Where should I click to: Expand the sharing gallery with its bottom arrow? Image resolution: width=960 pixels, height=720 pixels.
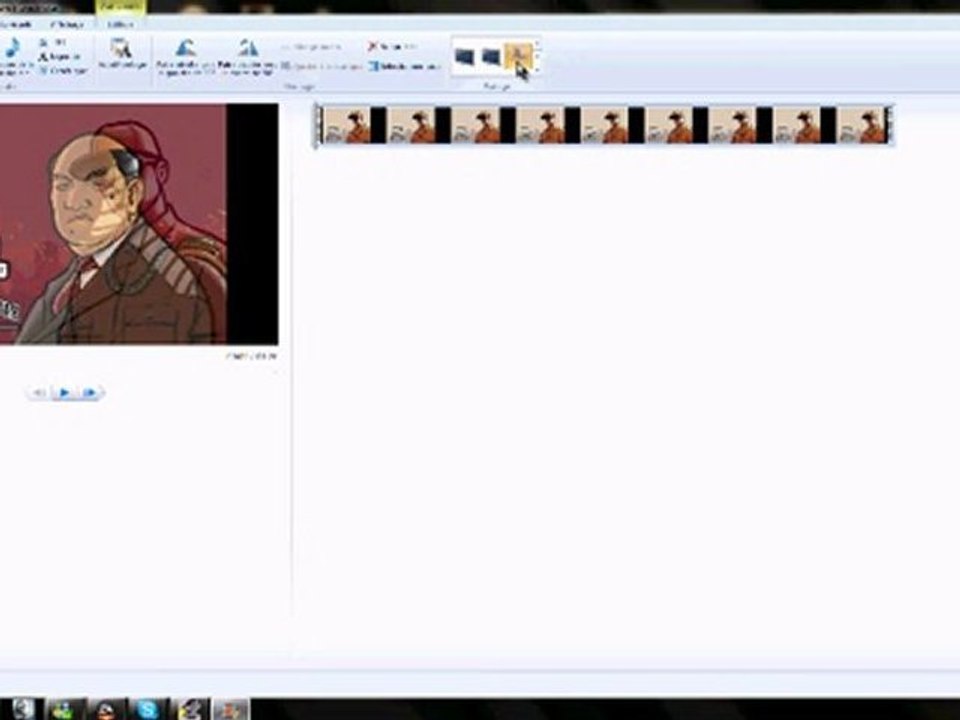tap(537, 71)
